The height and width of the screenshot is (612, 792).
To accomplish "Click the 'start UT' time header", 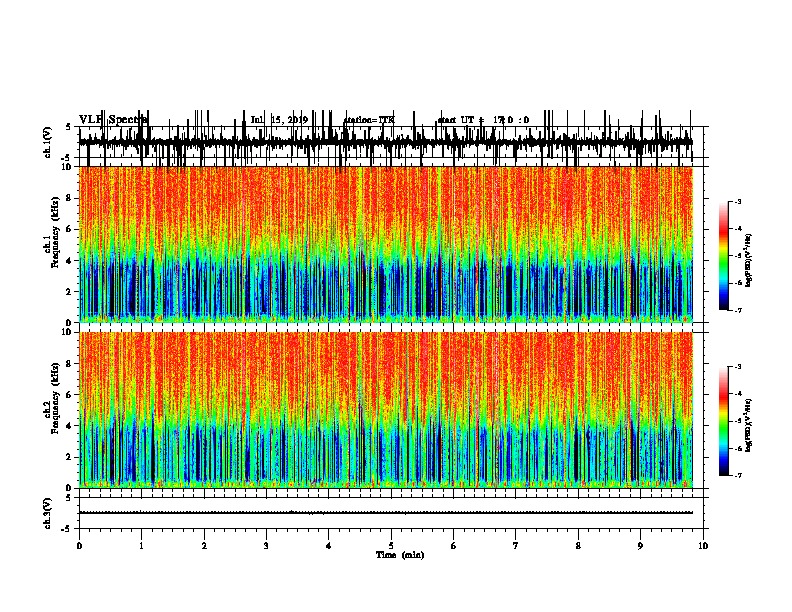I will tap(483, 120).
